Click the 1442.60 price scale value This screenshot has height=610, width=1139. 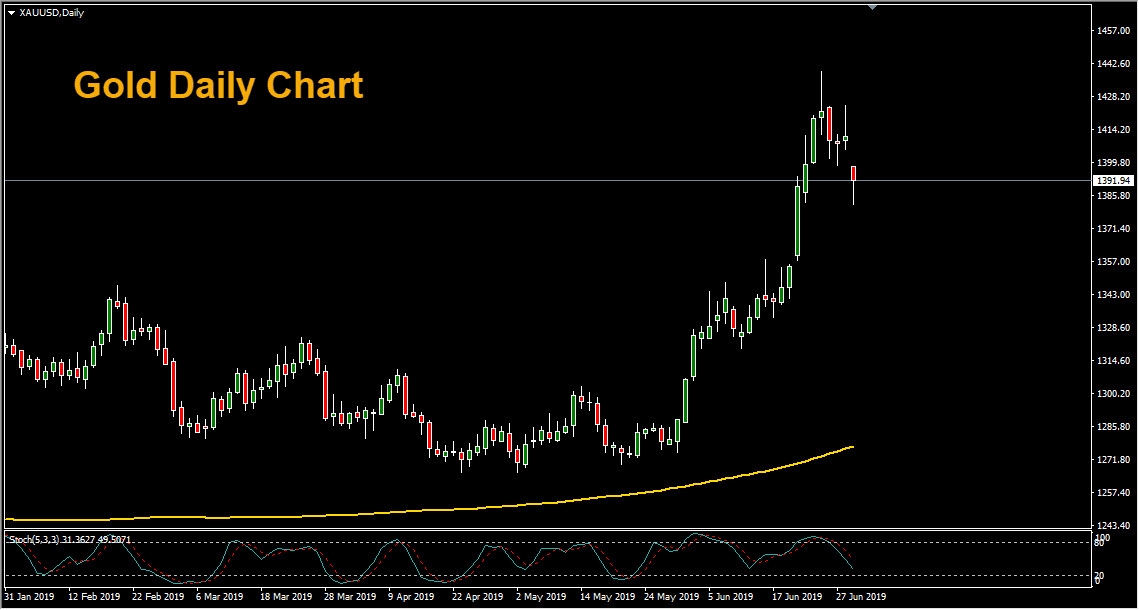(x=1113, y=64)
